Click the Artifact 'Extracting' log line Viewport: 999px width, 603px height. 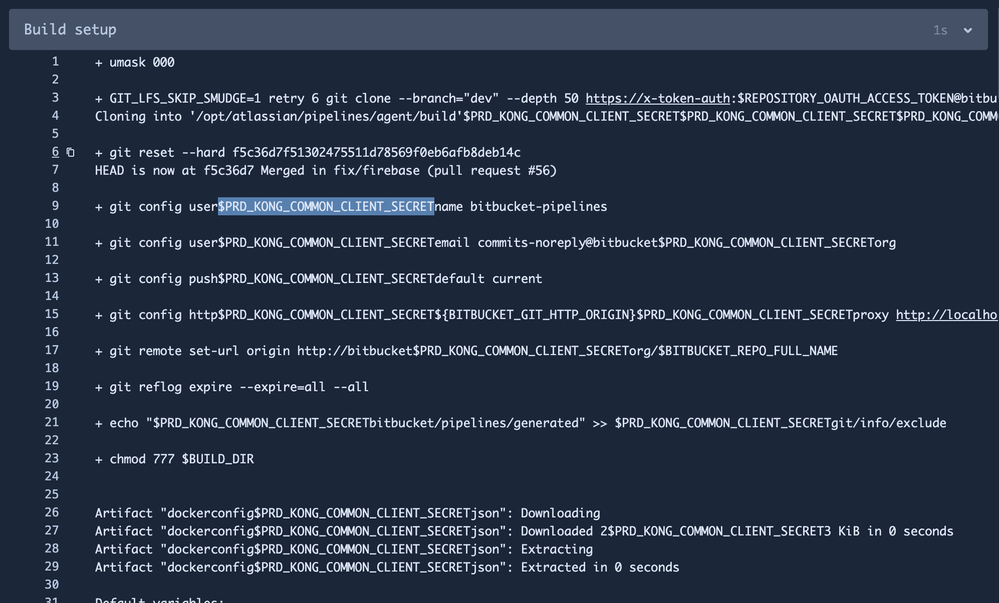point(343,549)
